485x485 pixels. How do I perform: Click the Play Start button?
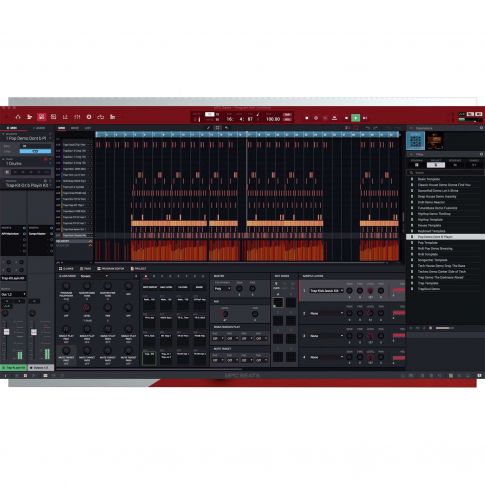tap(365, 118)
